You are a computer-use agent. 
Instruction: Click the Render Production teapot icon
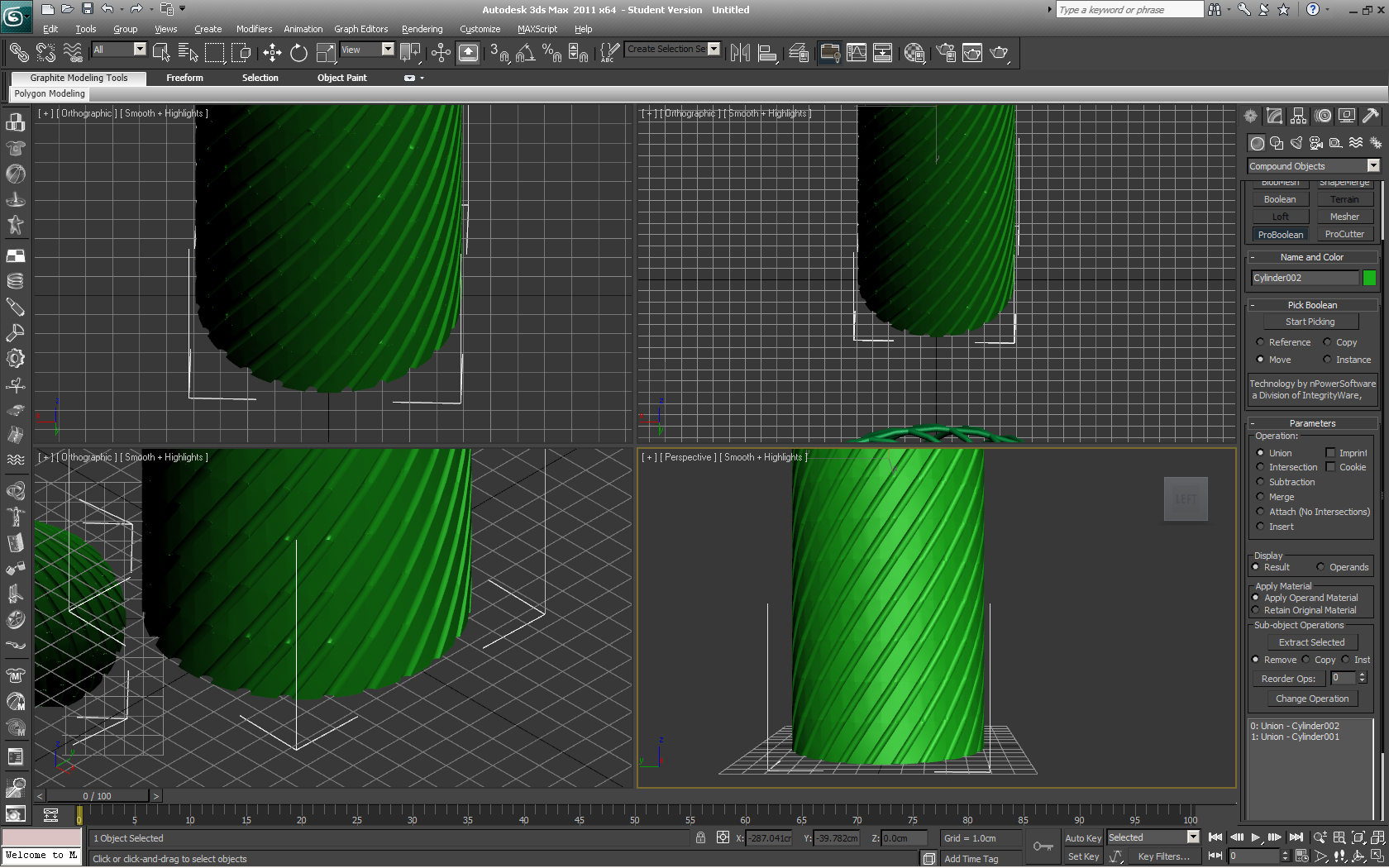tap(999, 53)
